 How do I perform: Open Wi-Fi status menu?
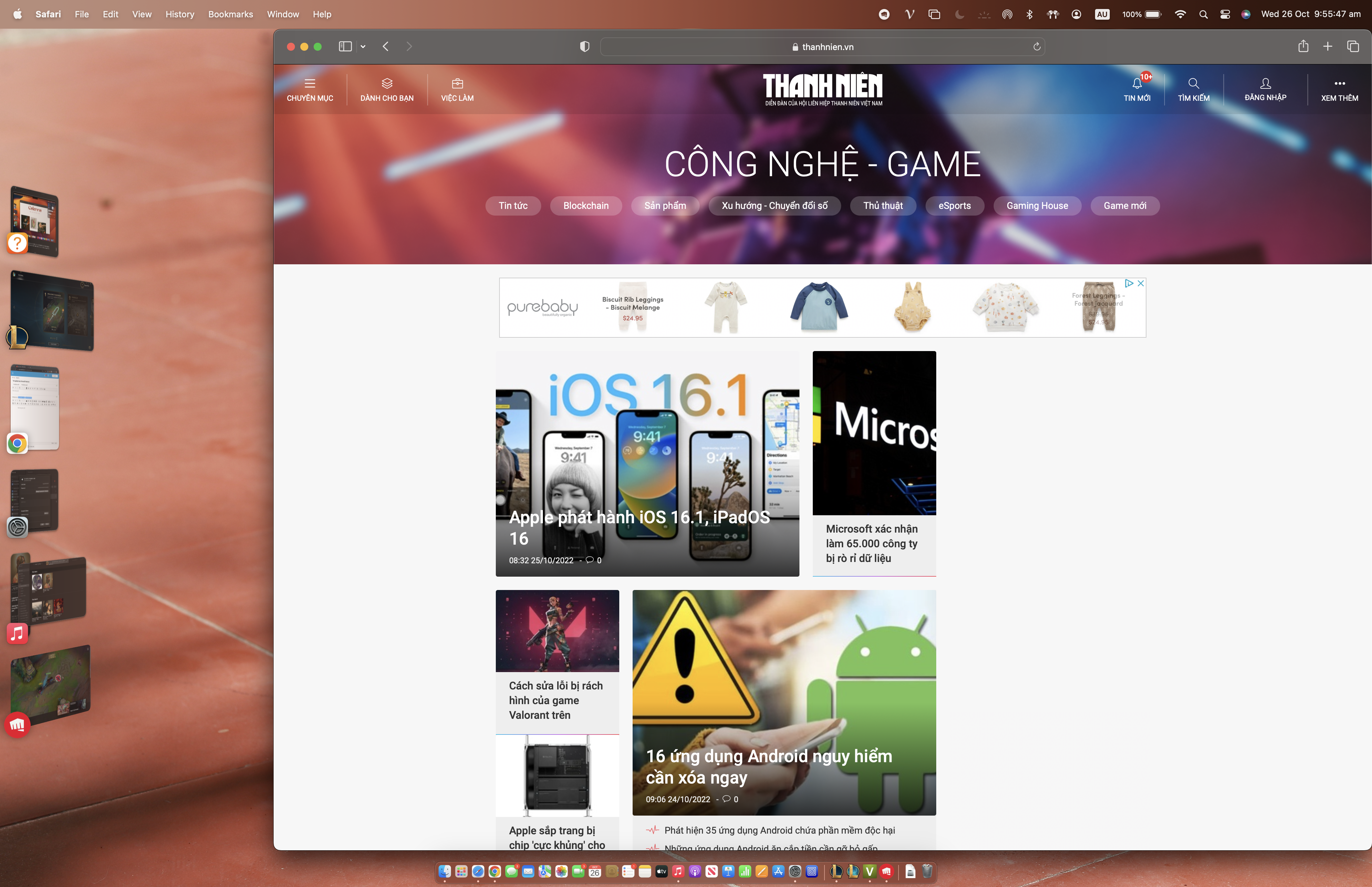click(x=1180, y=14)
